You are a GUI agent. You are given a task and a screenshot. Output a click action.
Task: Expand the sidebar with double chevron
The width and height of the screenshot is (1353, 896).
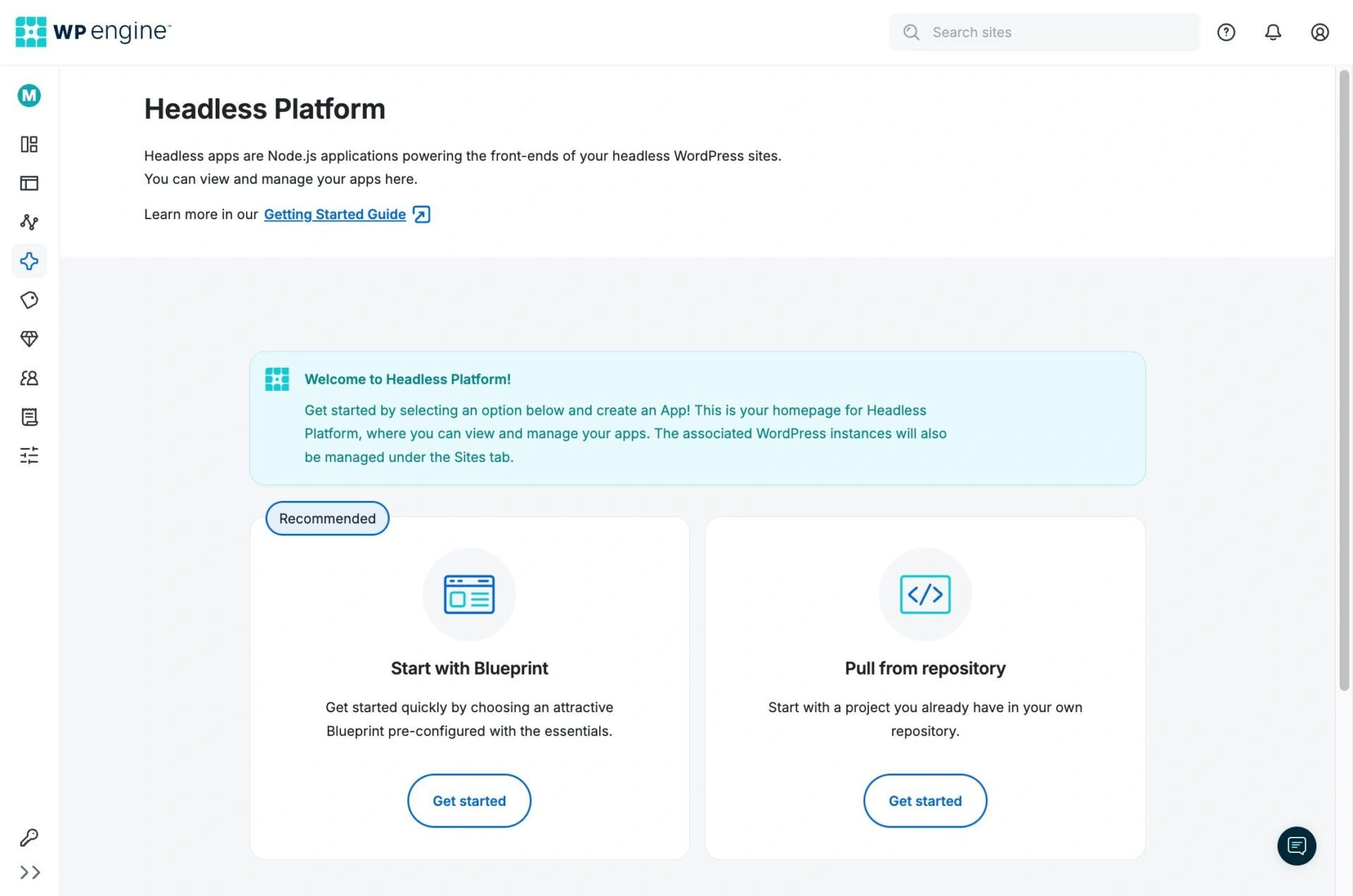pos(29,873)
